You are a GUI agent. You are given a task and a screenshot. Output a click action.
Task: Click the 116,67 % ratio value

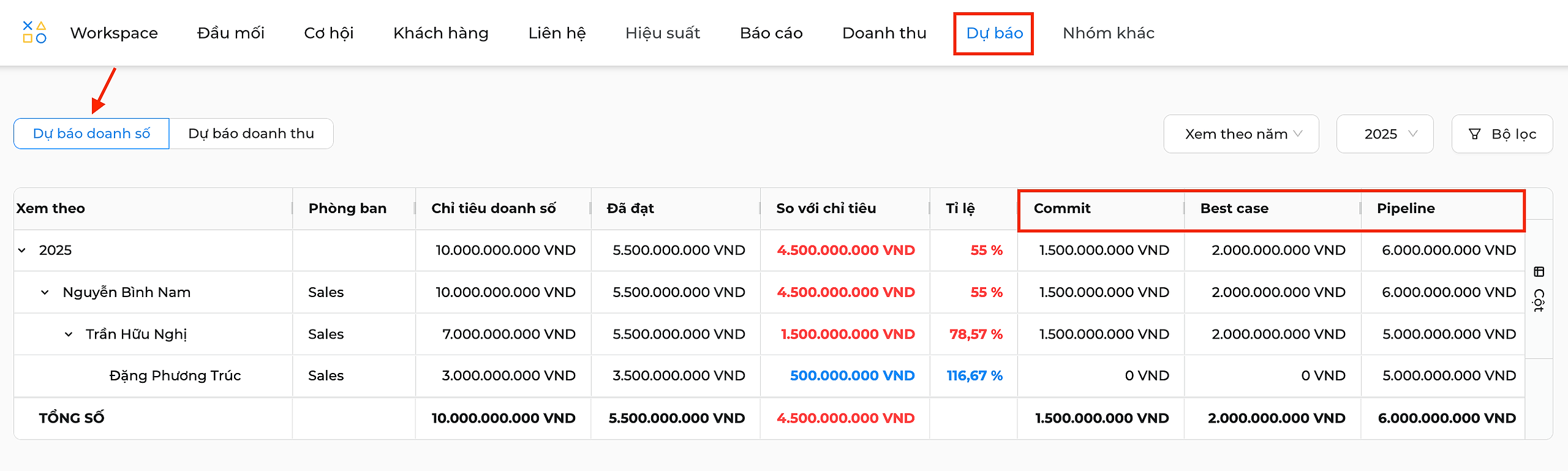click(x=974, y=376)
